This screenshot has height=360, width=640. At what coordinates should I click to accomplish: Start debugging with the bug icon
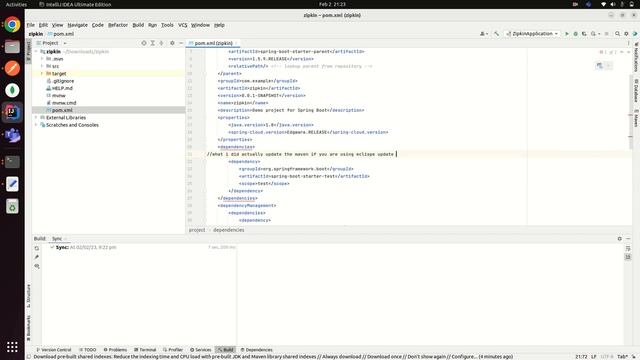click(x=576, y=34)
